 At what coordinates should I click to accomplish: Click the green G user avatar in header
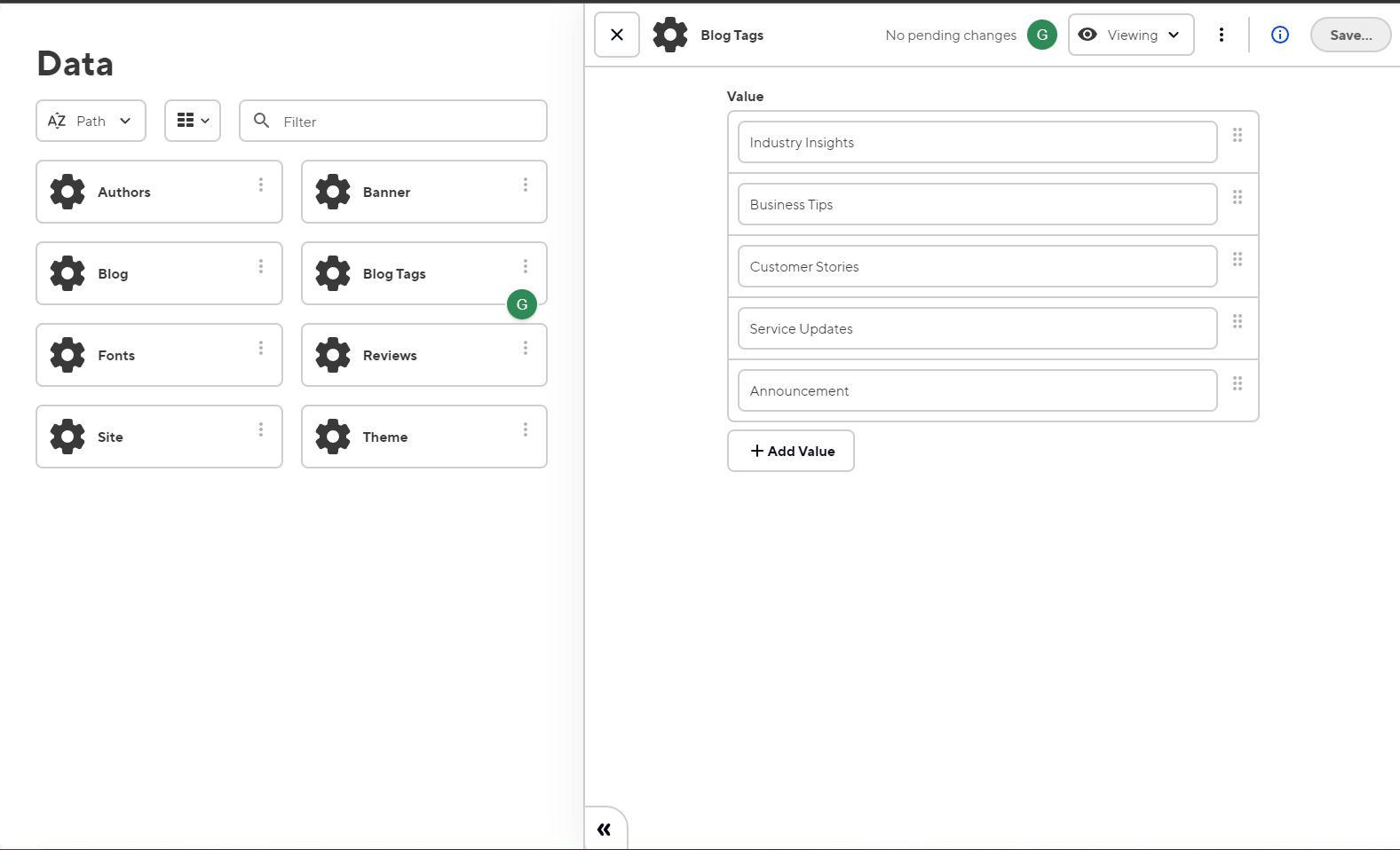[x=1042, y=35]
